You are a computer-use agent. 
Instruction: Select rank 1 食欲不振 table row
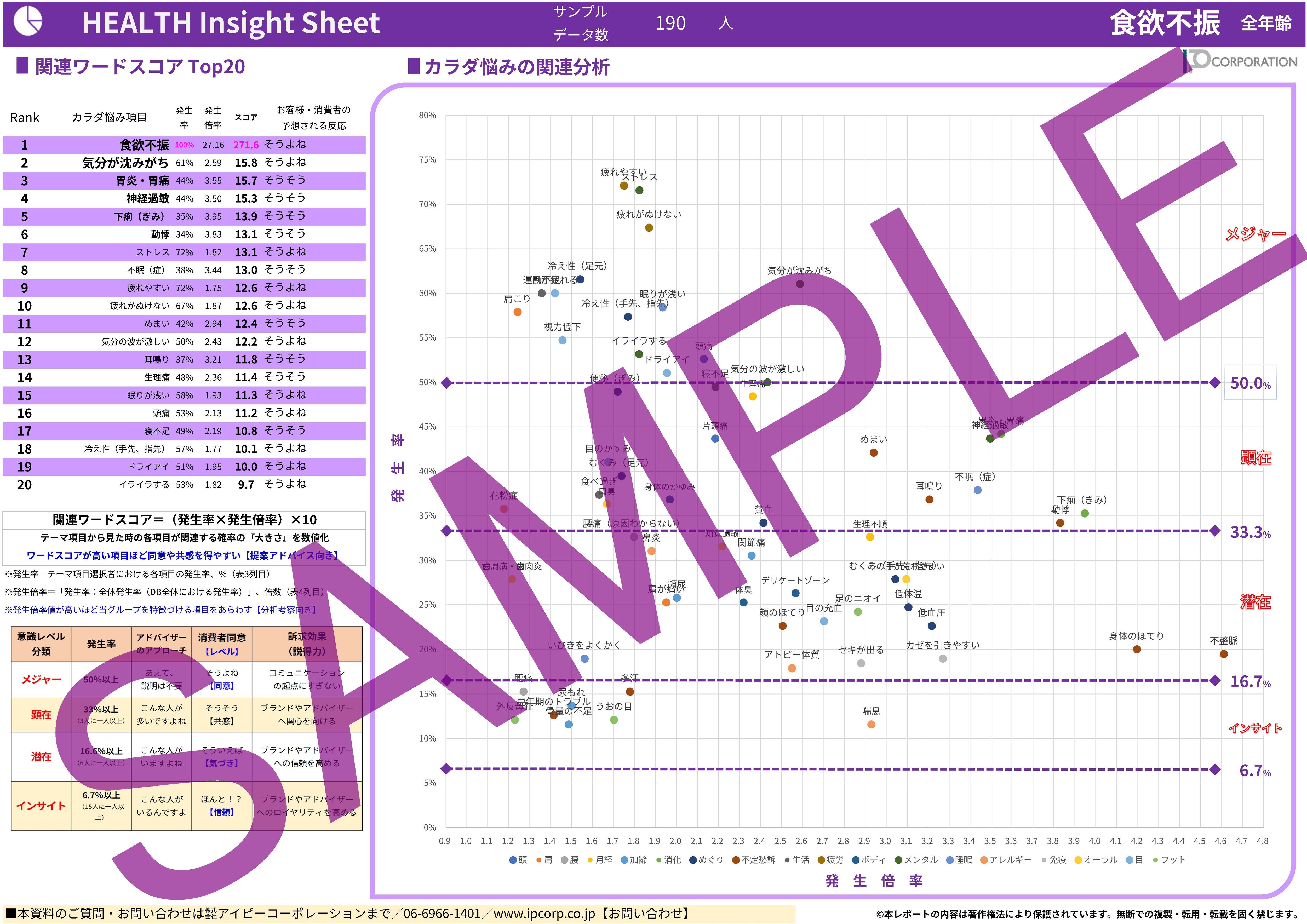[x=184, y=145]
